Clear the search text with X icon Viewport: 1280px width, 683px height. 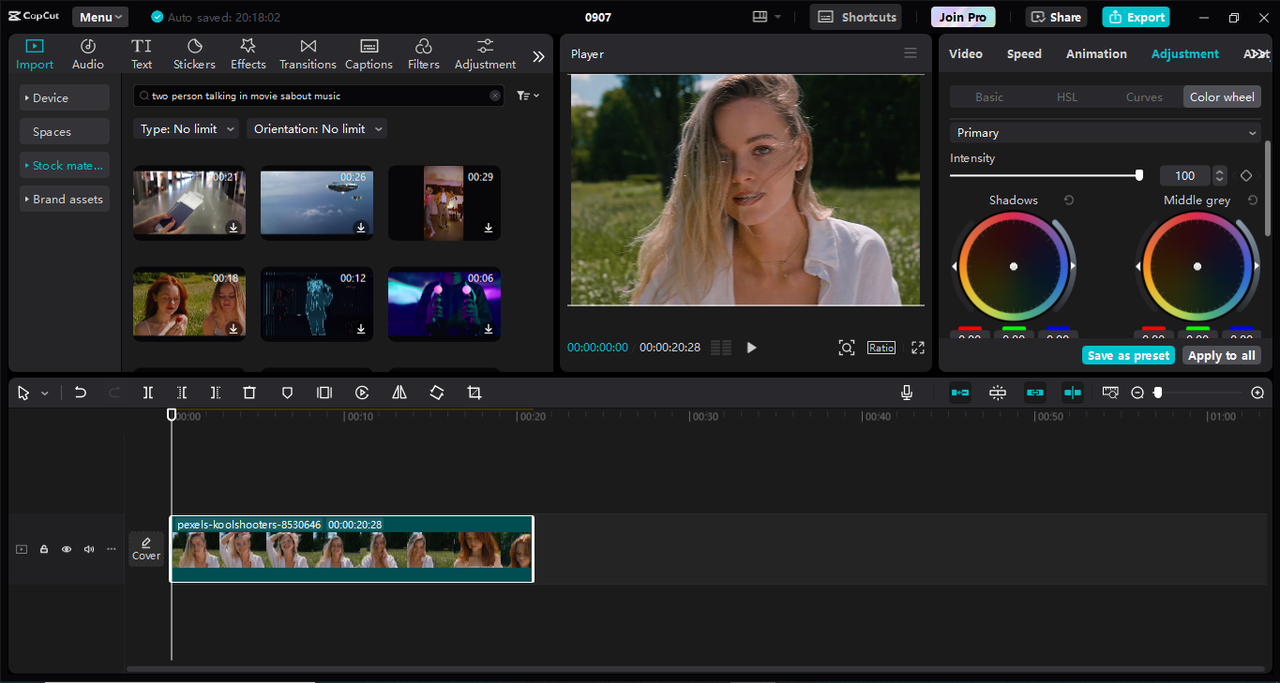(494, 96)
